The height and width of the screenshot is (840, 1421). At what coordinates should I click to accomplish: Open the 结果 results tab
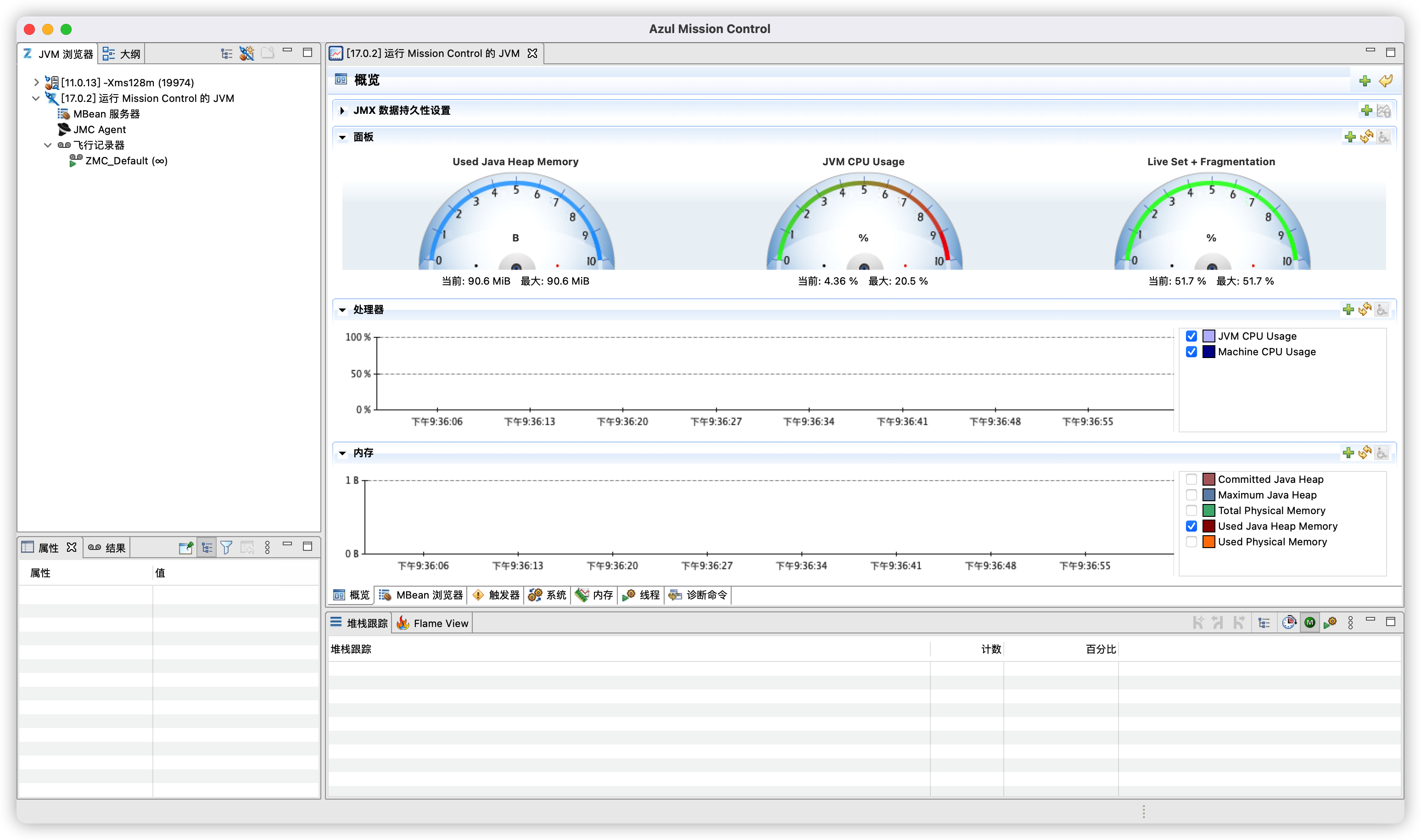tap(107, 547)
